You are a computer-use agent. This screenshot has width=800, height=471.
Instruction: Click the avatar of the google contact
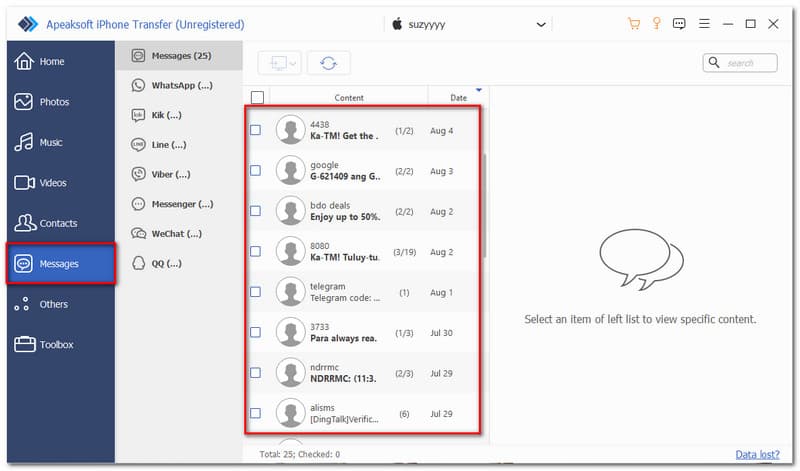point(290,170)
